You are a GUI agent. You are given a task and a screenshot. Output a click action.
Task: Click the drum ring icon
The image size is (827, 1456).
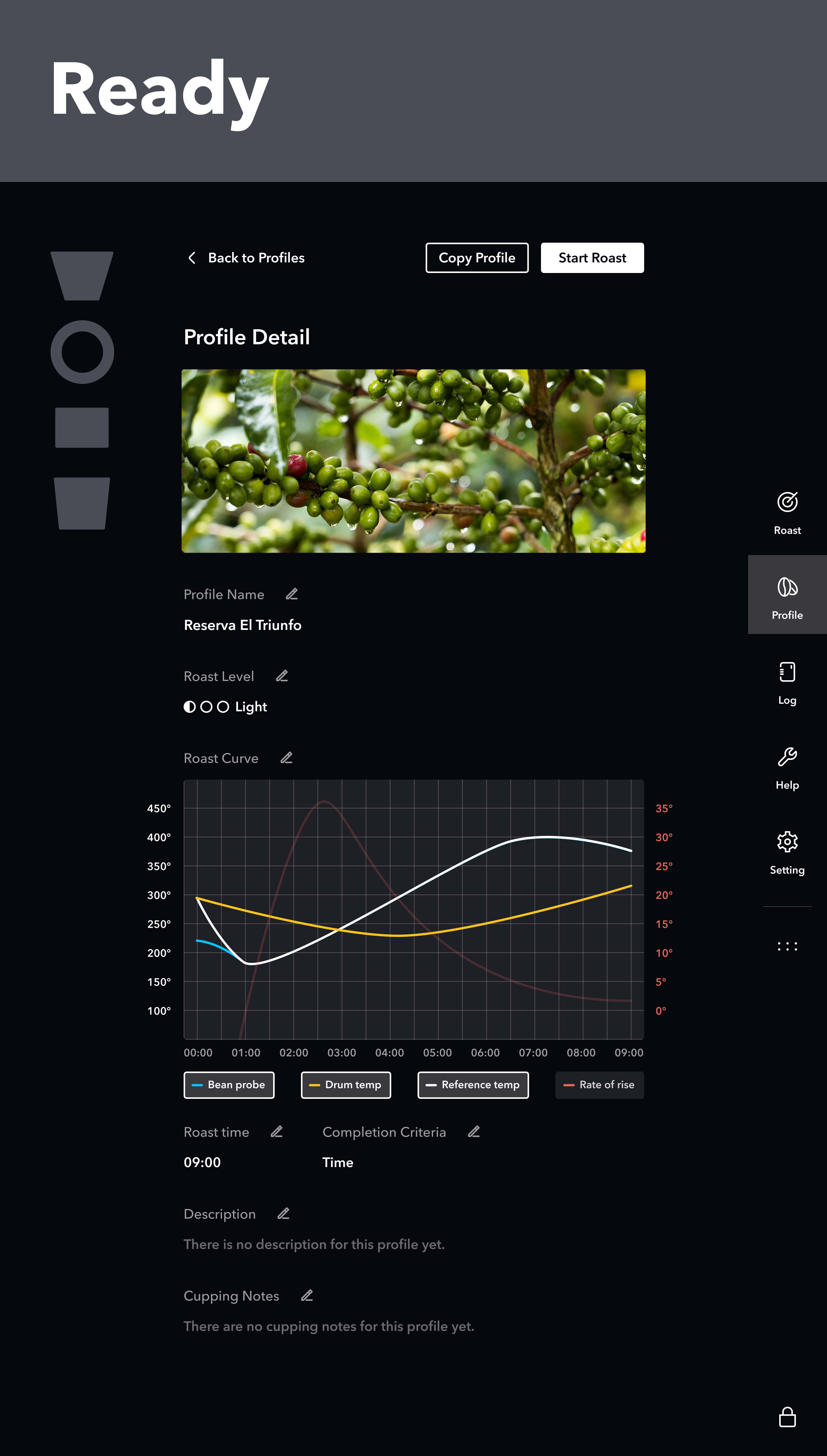click(82, 352)
